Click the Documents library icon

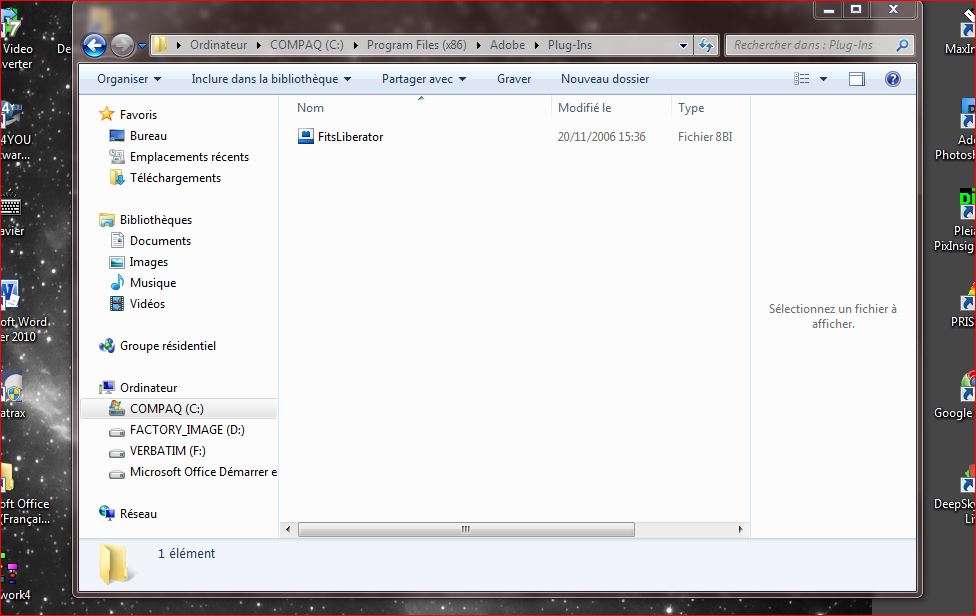pyautogui.click(x=117, y=240)
